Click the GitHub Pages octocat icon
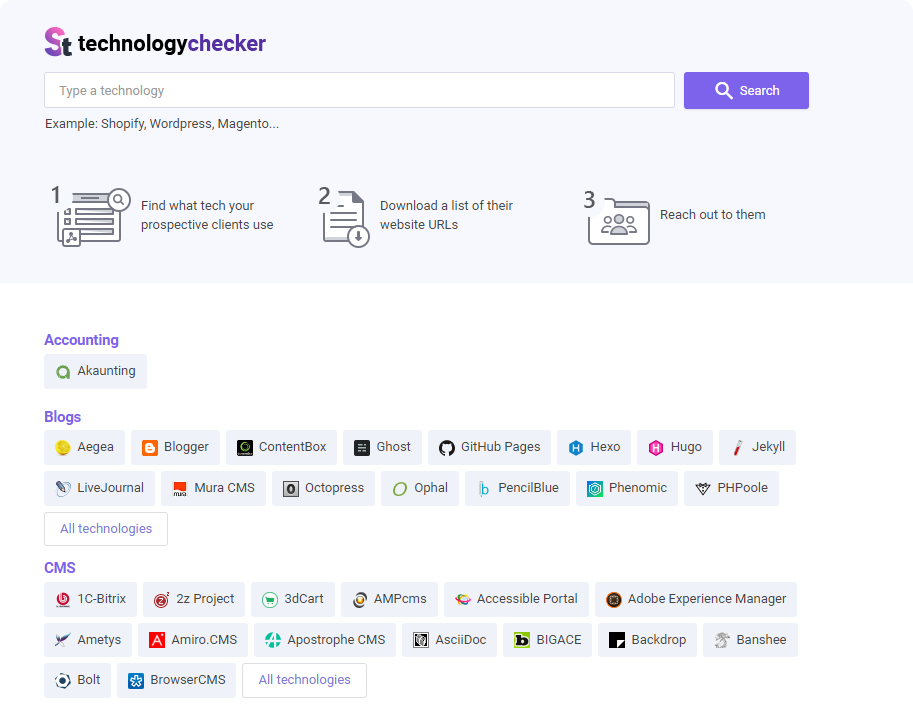Screen dimensions: 913x708 pyautogui.click(x=447, y=448)
